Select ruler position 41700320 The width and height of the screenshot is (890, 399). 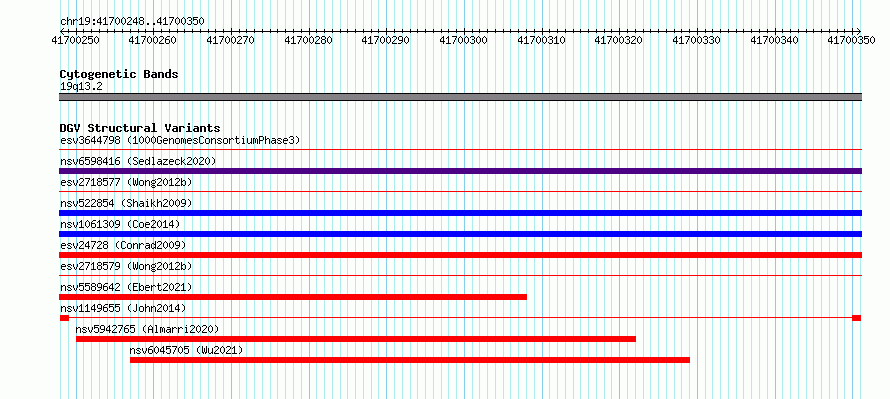619,40
